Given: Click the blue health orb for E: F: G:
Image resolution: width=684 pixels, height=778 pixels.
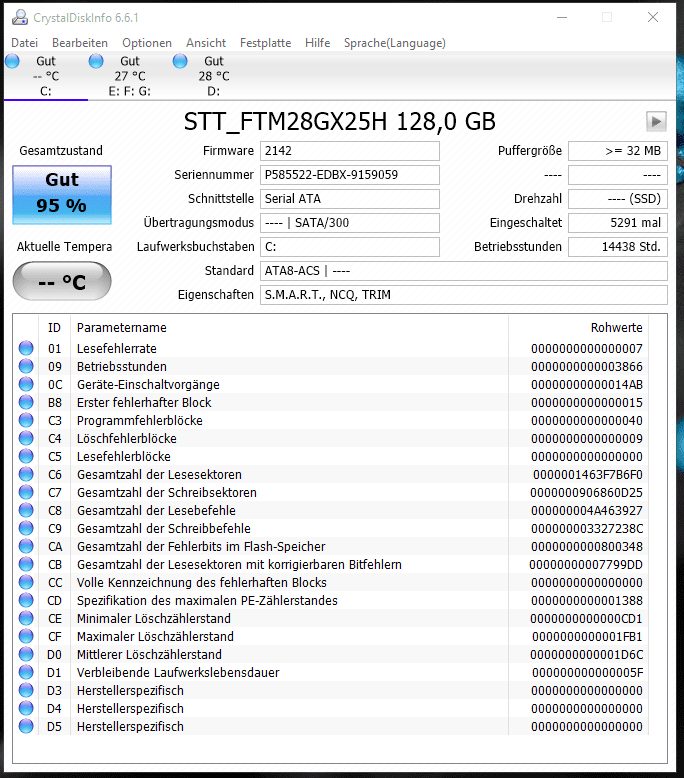Looking at the screenshot, I should tap(96, 61).
